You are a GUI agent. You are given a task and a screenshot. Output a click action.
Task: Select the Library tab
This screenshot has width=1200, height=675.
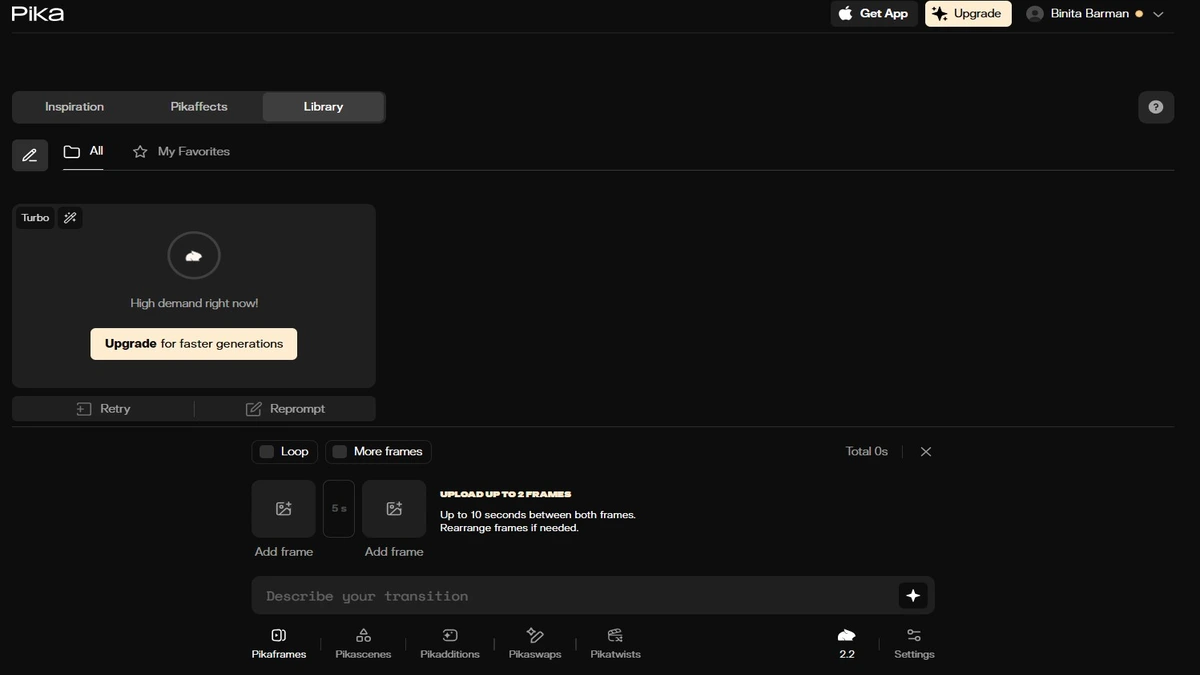pos(323,107)
